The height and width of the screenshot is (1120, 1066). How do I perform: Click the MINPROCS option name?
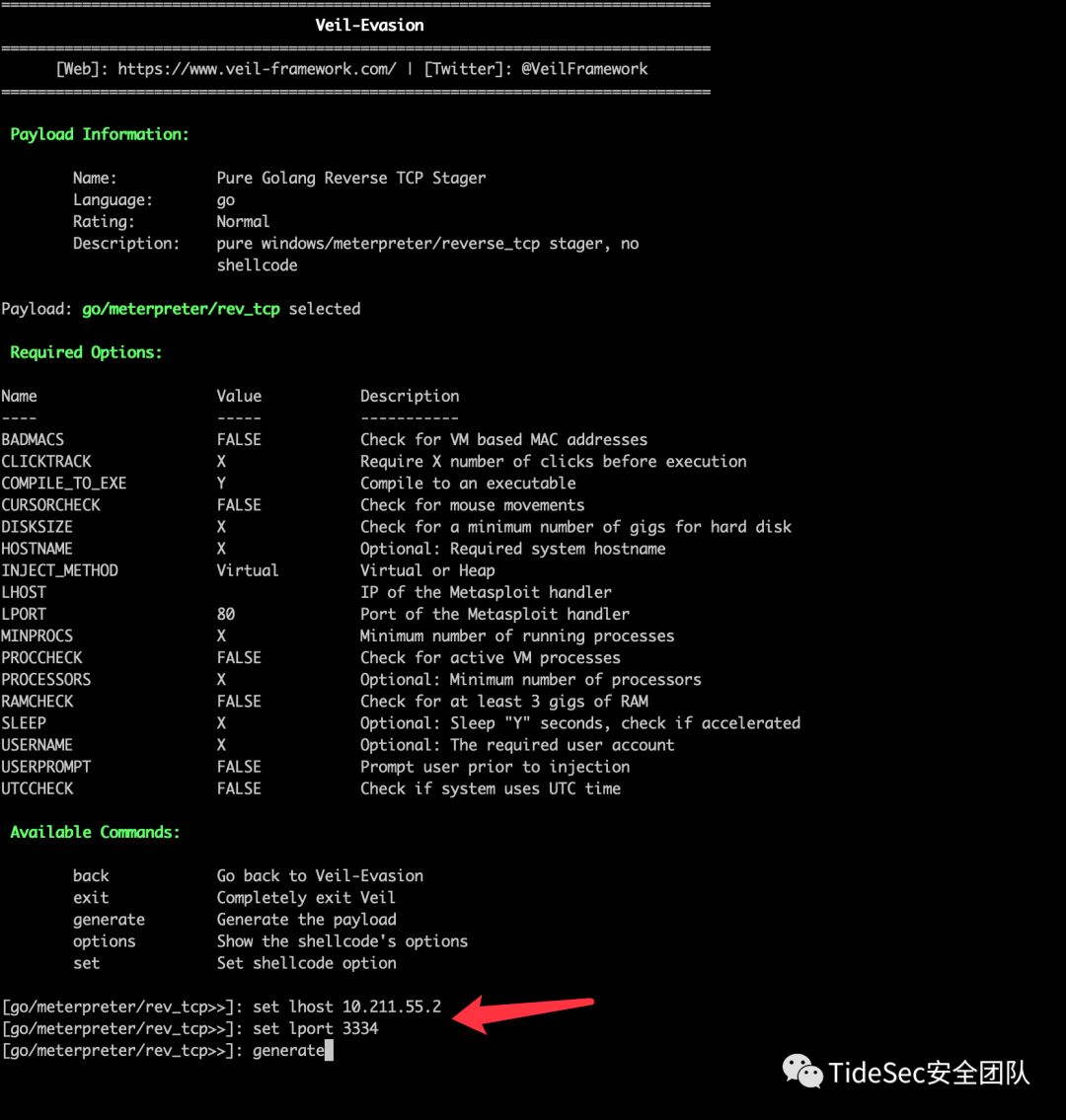click(37, 635)
